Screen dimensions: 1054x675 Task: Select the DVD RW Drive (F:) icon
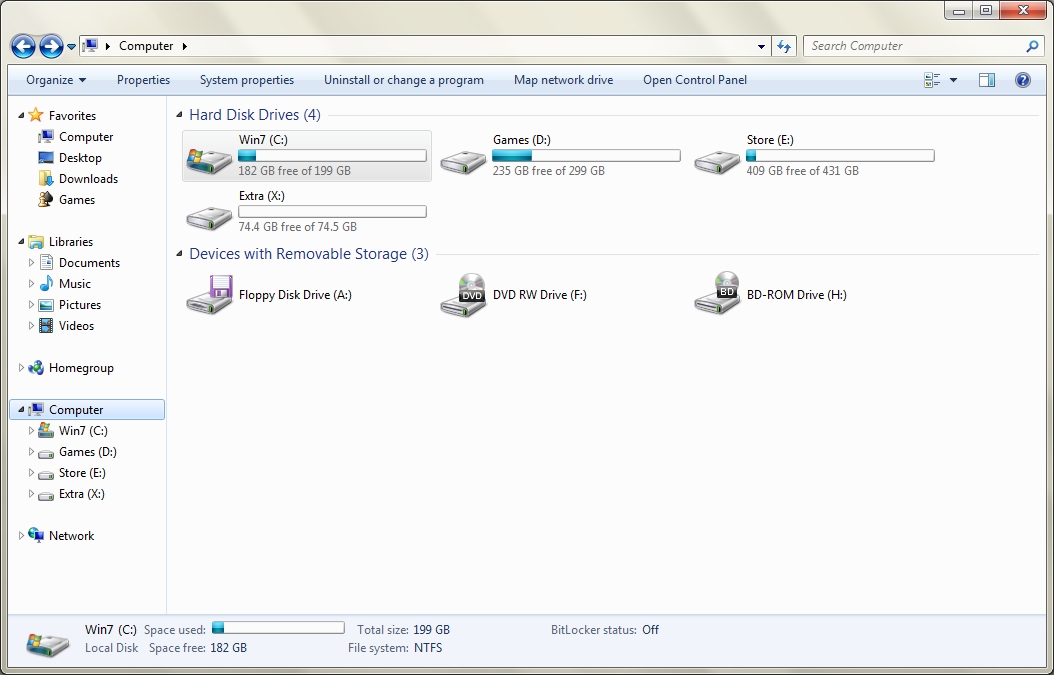(463, 294)
